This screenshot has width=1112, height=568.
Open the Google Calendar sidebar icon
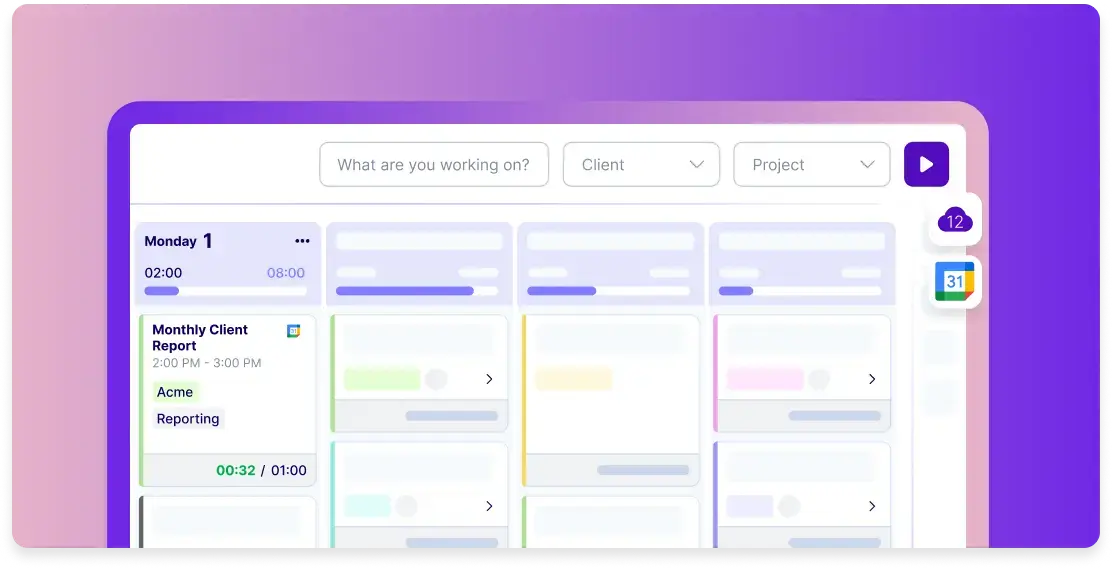coord(955,282)
